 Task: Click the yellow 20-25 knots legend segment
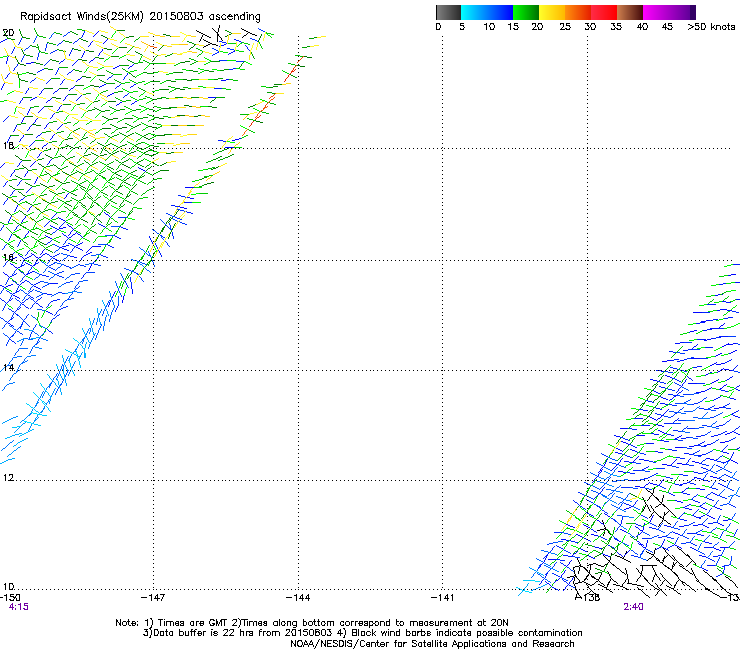(x=552, y=12)
